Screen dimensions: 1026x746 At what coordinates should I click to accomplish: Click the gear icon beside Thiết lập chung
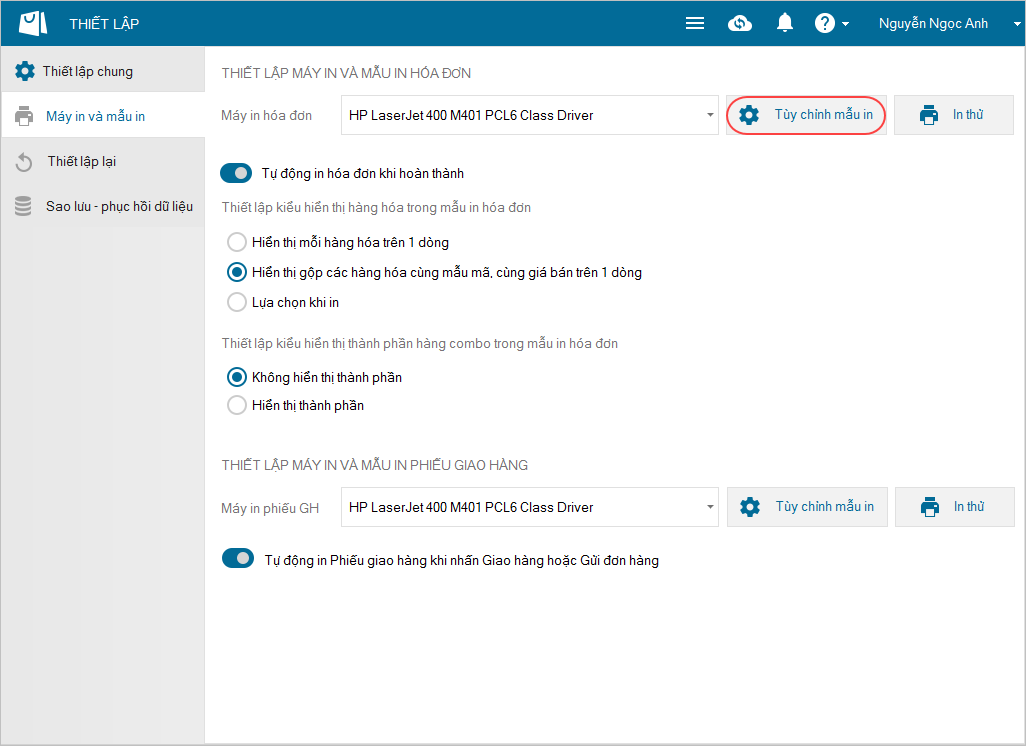click(x=25, y=71)
